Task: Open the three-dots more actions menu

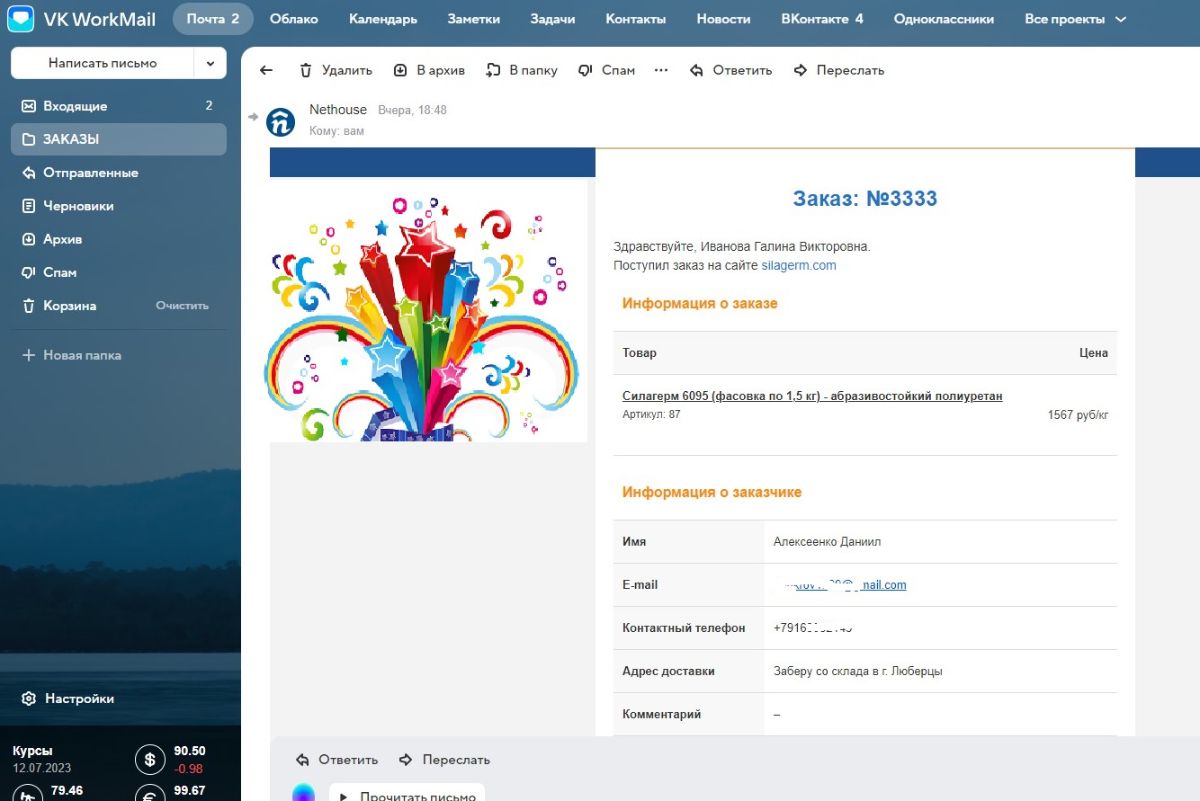Action: [660, 70]
